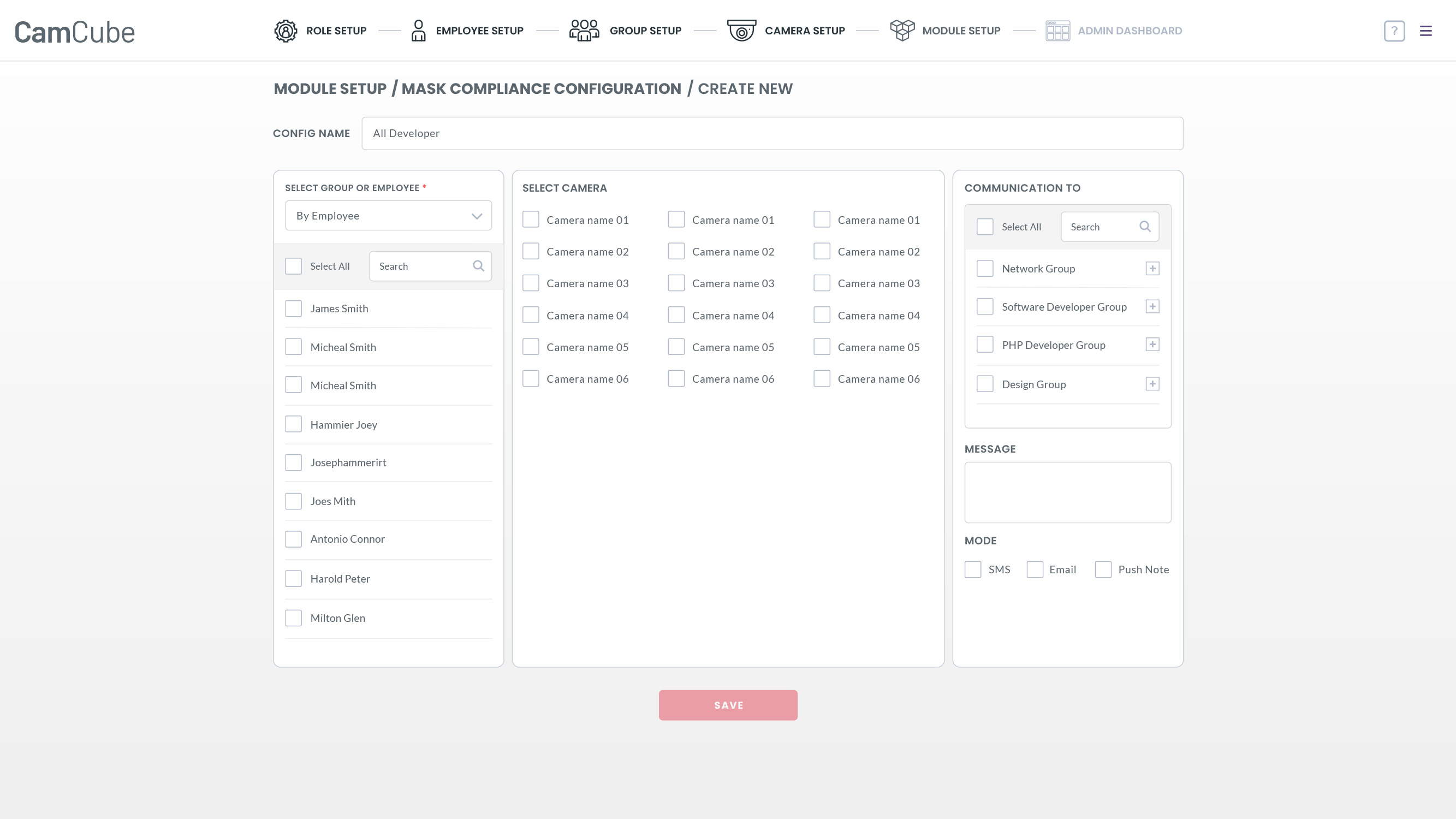Click the Employee Setup person icon
This screenshot has height=819, width=1456.
pos(418,31)
